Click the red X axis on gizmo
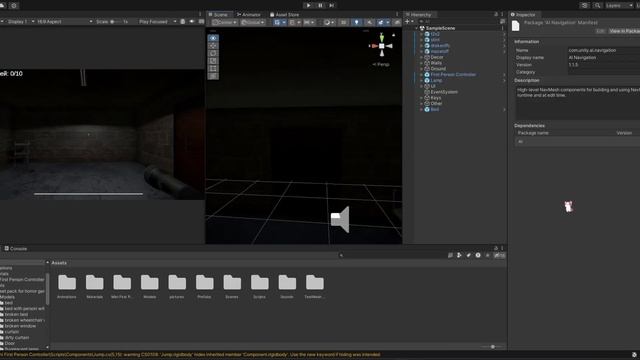Viewport: 640px width, 360px height. (373, 46)
